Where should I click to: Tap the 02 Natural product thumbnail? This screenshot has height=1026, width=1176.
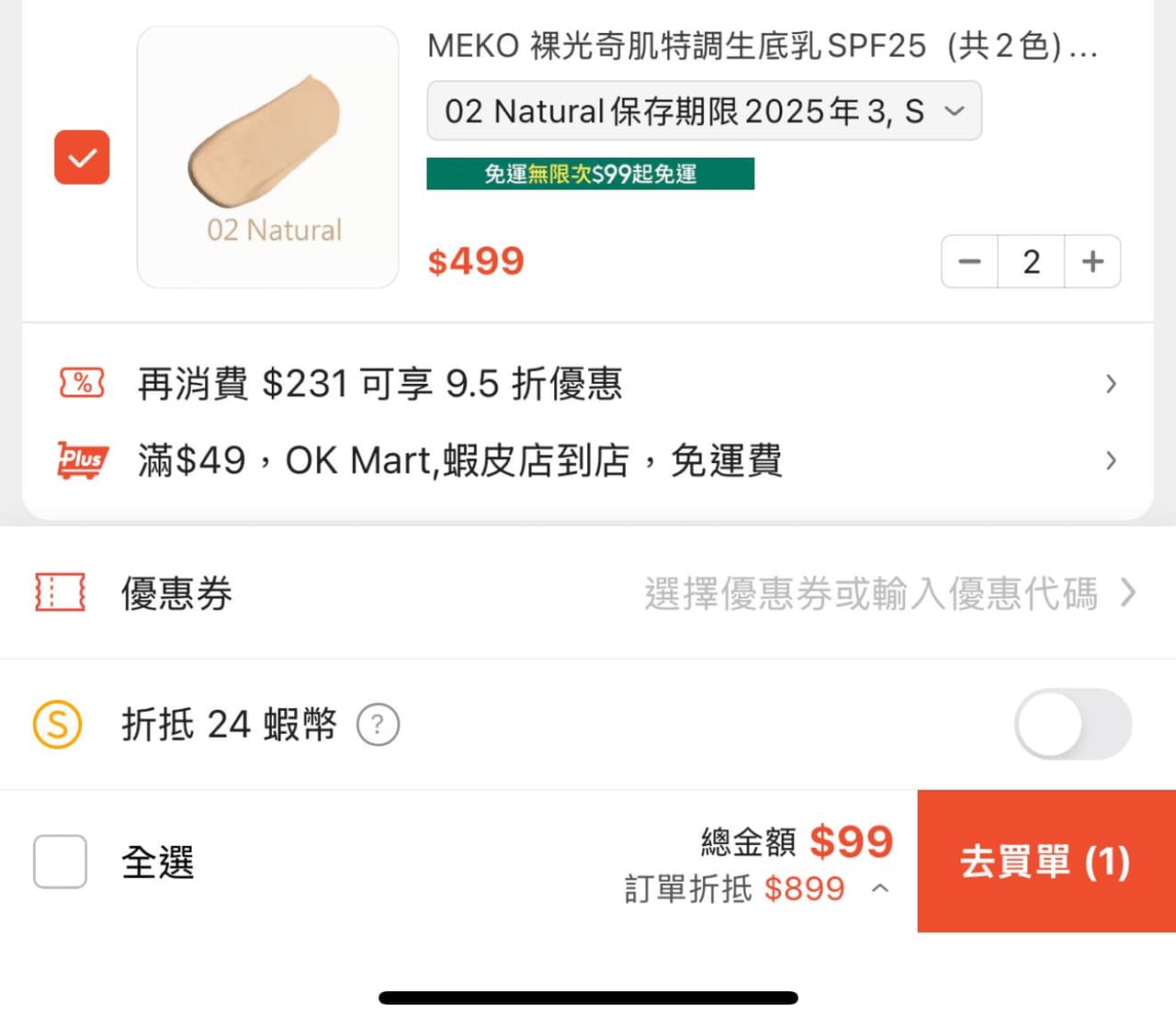tap(266, 156)
